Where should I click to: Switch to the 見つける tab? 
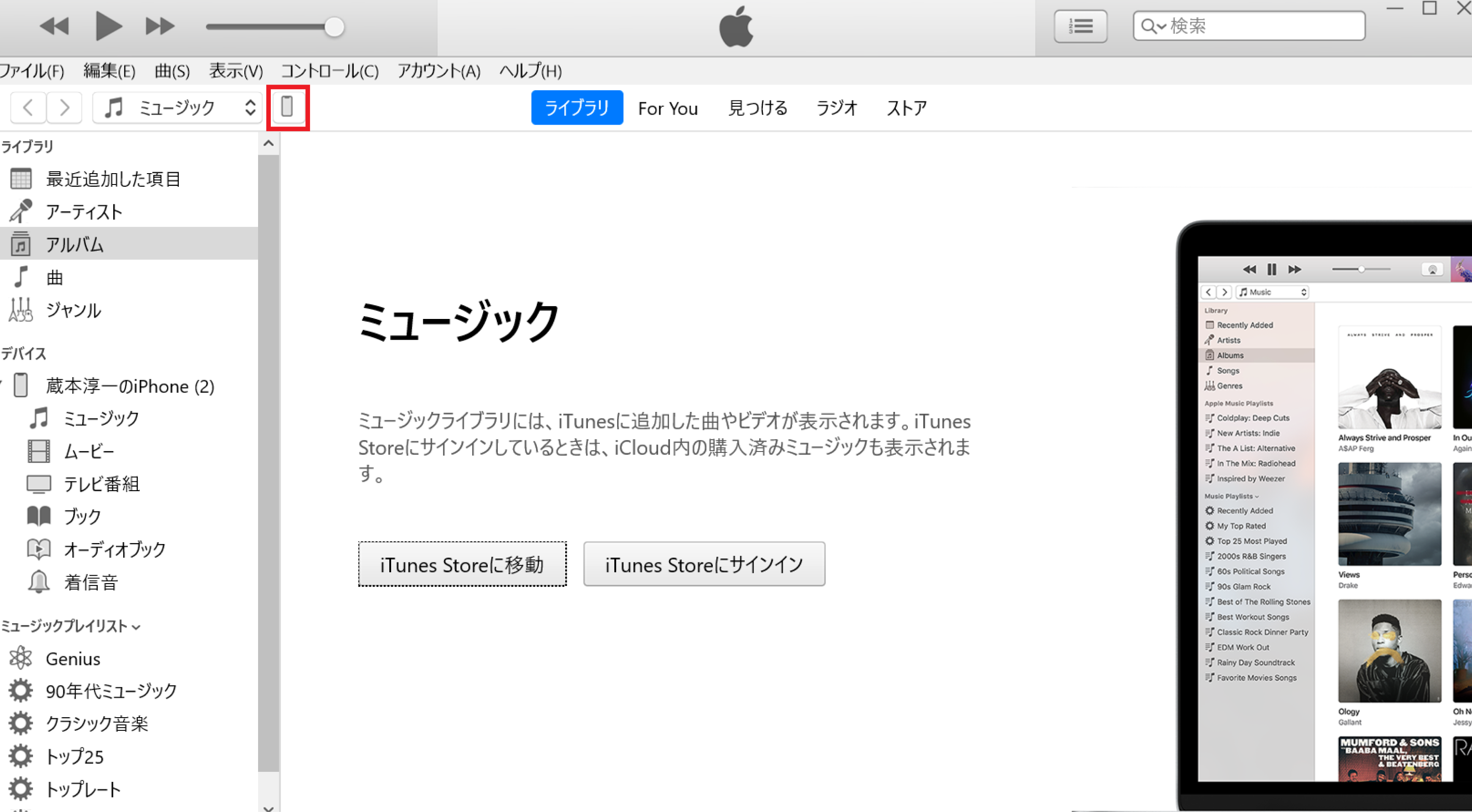click(x=758, y=108)
